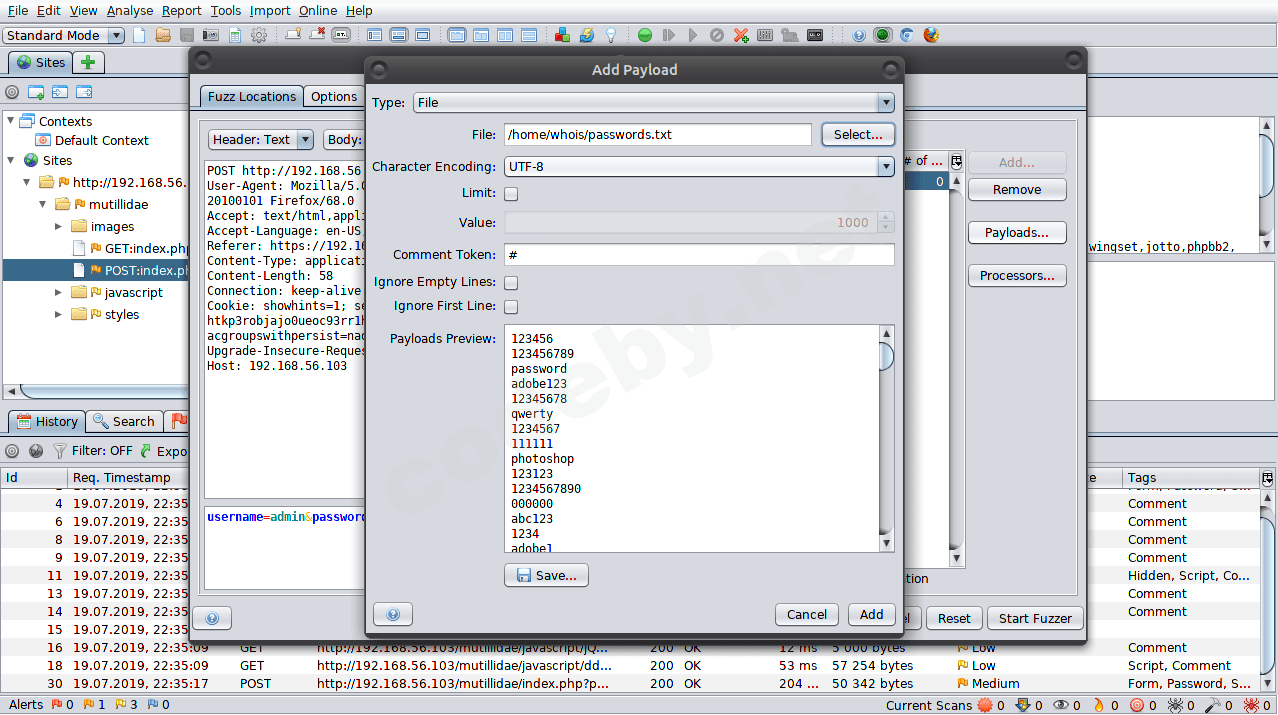1278x715 pixels.
Task: Open the Analyse menu
Action: [130, 10]
